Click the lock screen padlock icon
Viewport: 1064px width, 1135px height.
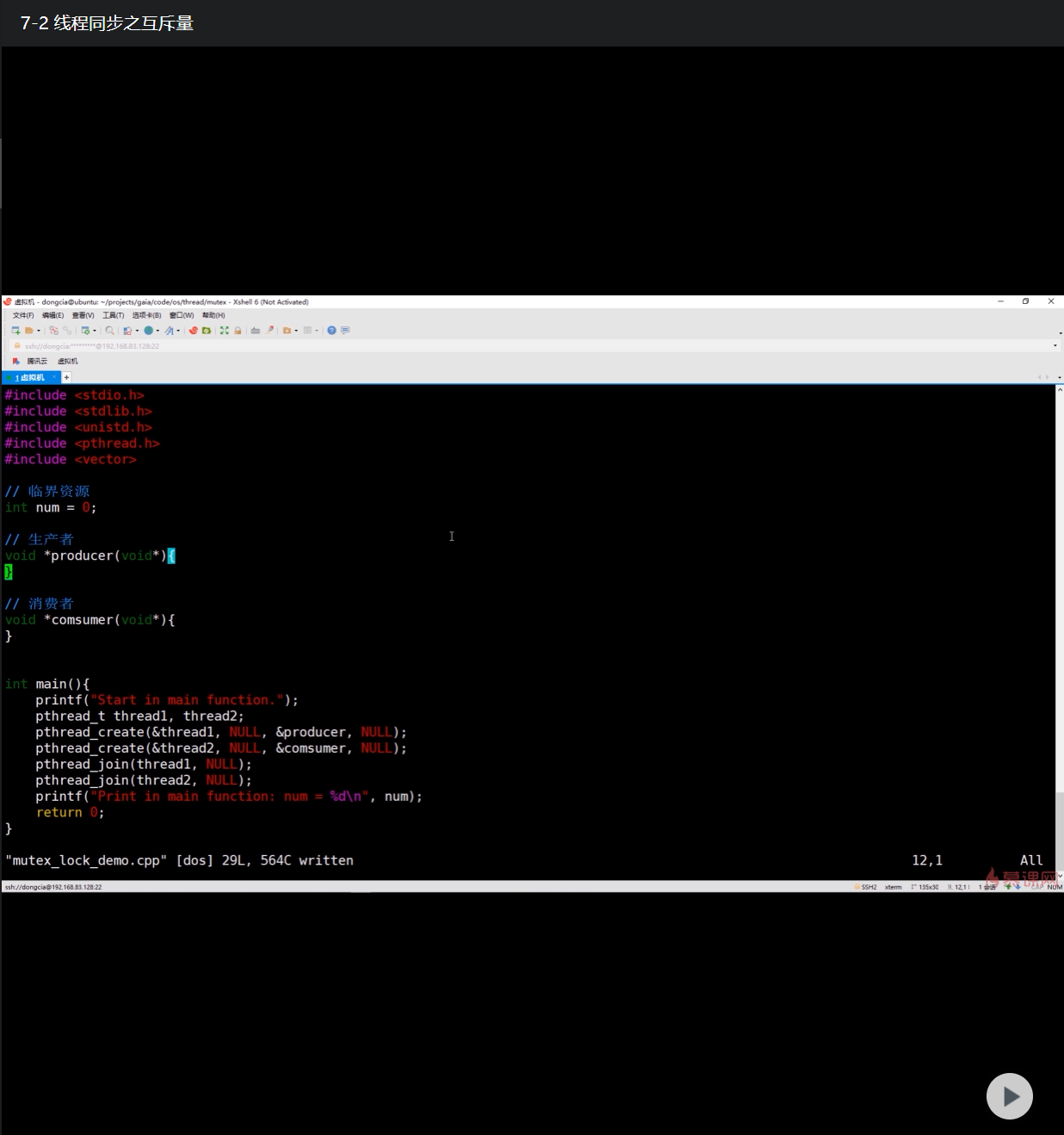[x=238, y=331]
